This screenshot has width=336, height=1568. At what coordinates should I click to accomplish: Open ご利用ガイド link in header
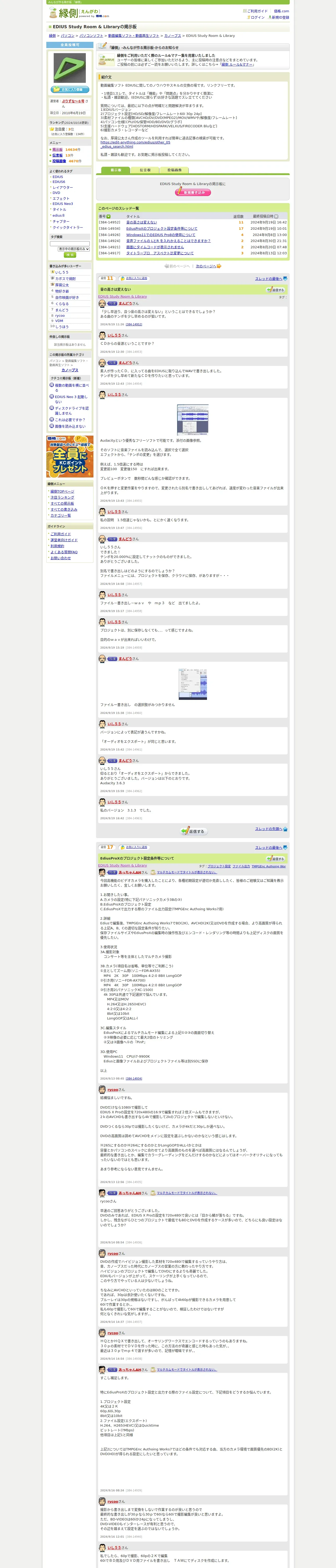(x=257, y=11)
